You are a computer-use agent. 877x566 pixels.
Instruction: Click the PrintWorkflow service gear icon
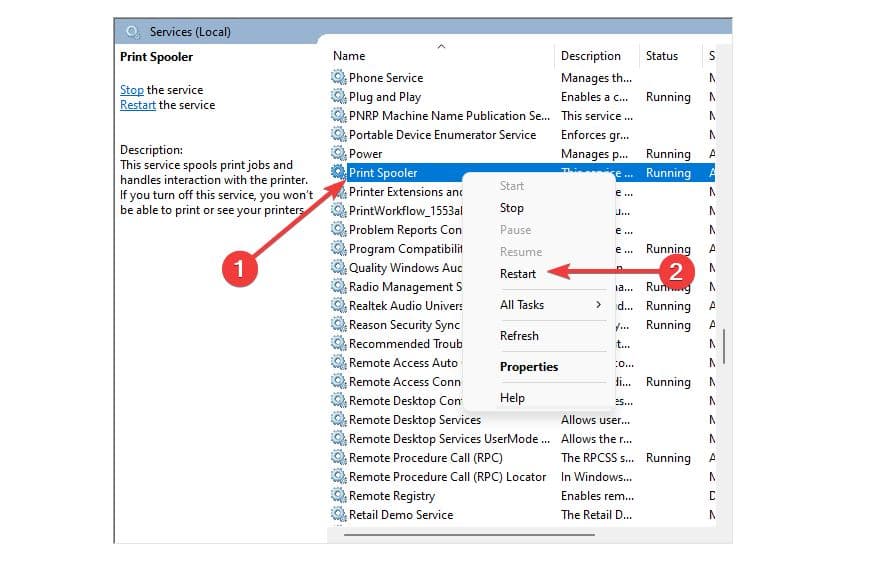(x=338, y=210)
